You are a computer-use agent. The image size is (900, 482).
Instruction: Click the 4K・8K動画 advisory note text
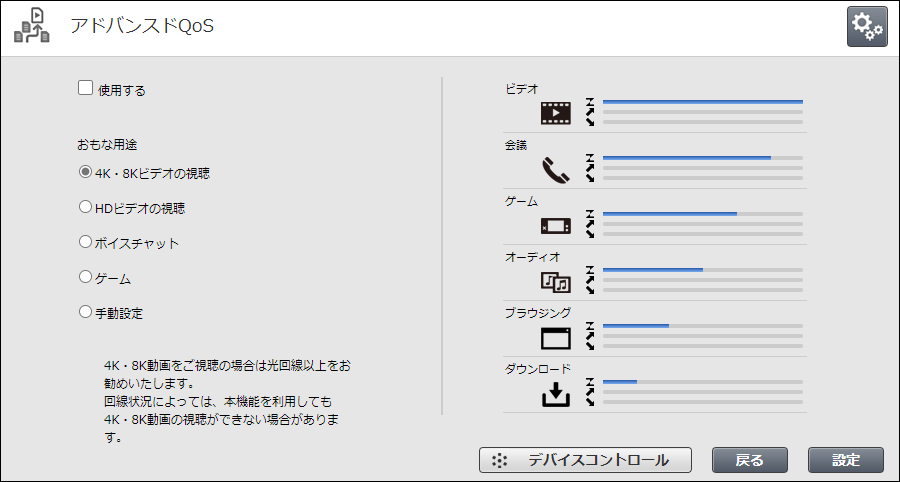[227, 401]
